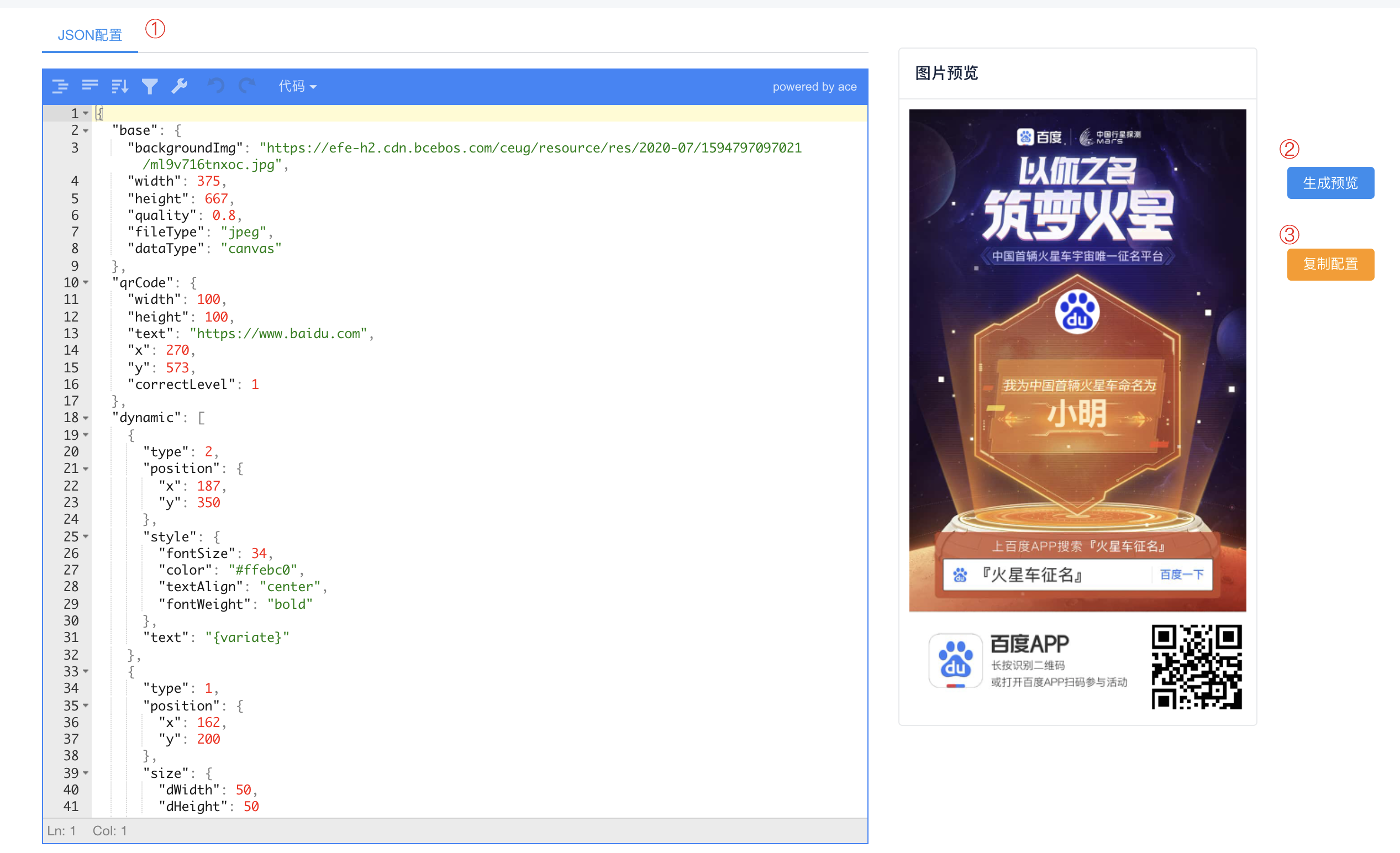1400x853 pixels.
Task: Switch to the JSON配置 tab
Action: pos(90,35)
